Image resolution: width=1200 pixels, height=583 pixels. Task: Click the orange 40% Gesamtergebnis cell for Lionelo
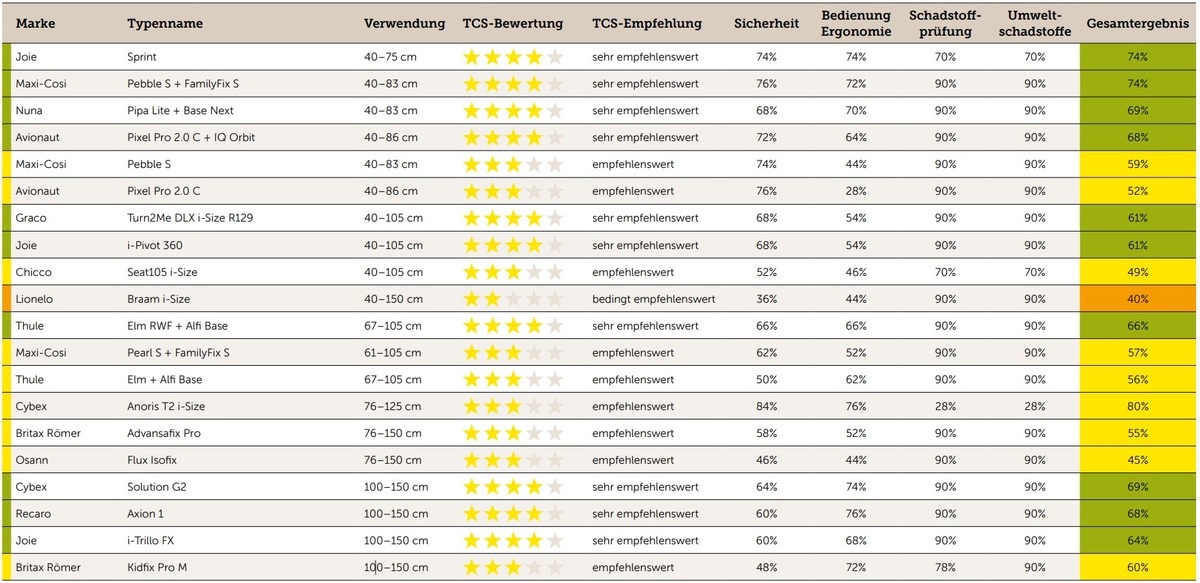tap(1137, 299)
